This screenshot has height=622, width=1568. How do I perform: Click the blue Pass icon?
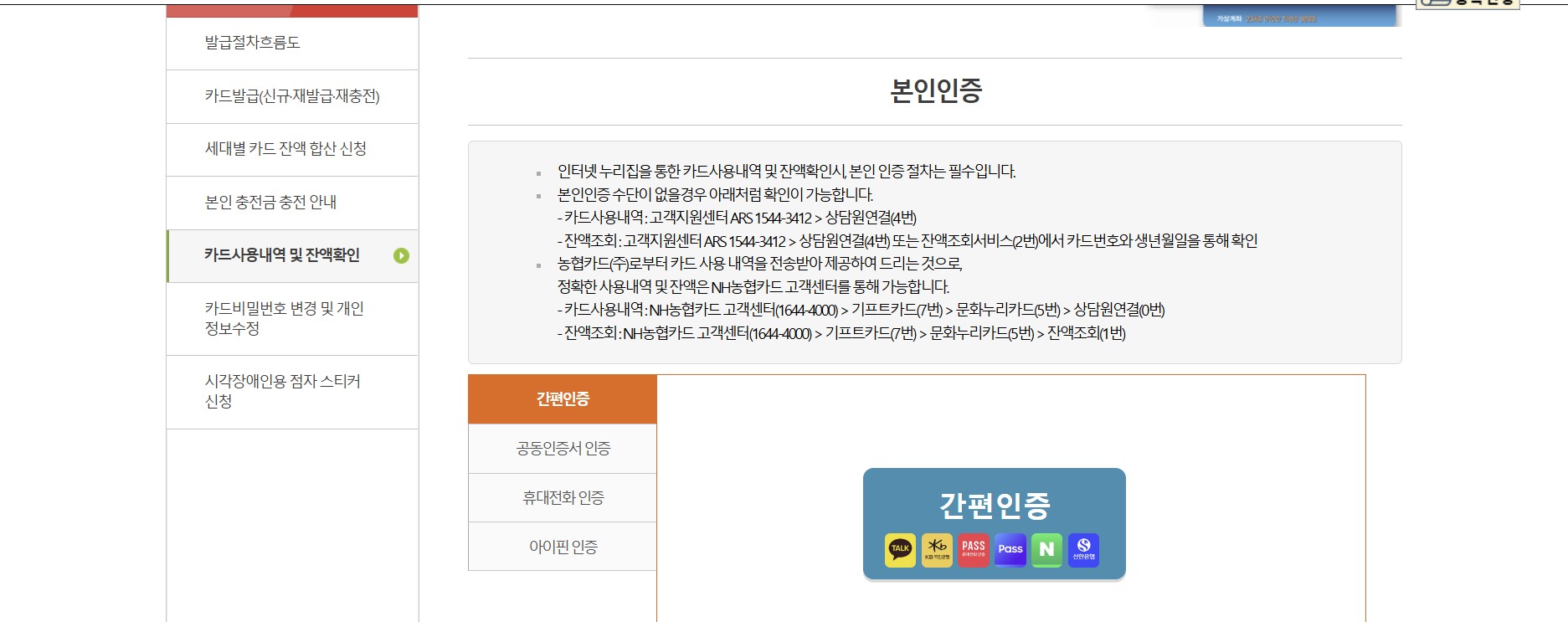pyautogui.click(x=1010, y=550)
